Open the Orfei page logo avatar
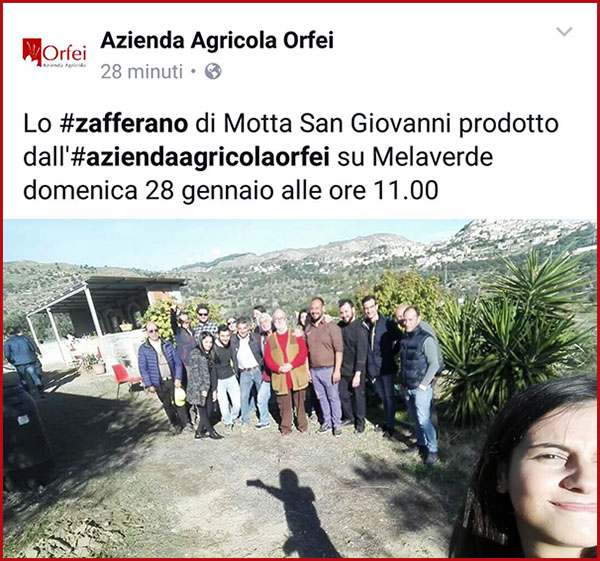The image size is (600, 561). (x=54, y=53)
